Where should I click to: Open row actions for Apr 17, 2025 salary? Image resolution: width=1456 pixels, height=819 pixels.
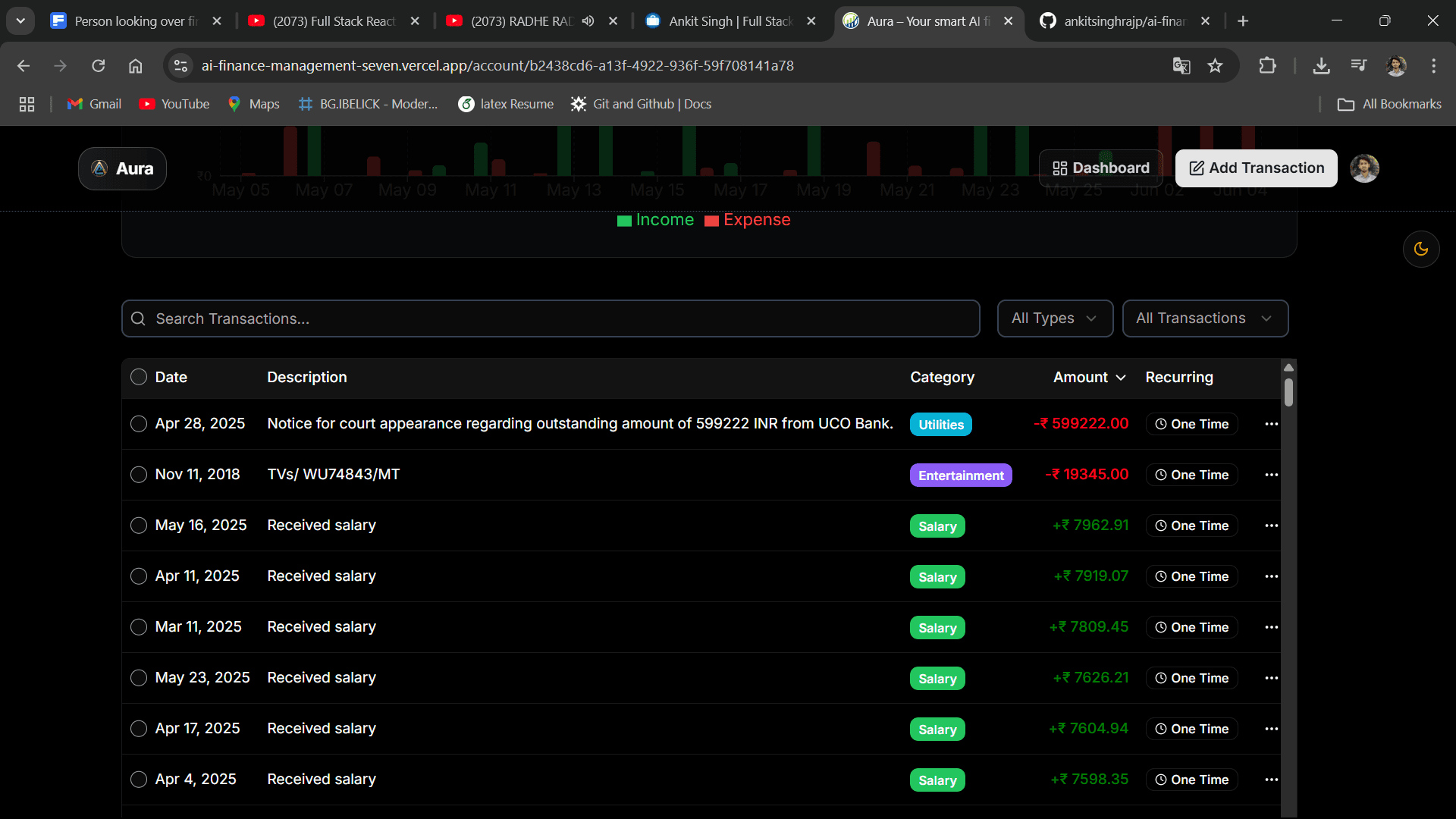1272,729
